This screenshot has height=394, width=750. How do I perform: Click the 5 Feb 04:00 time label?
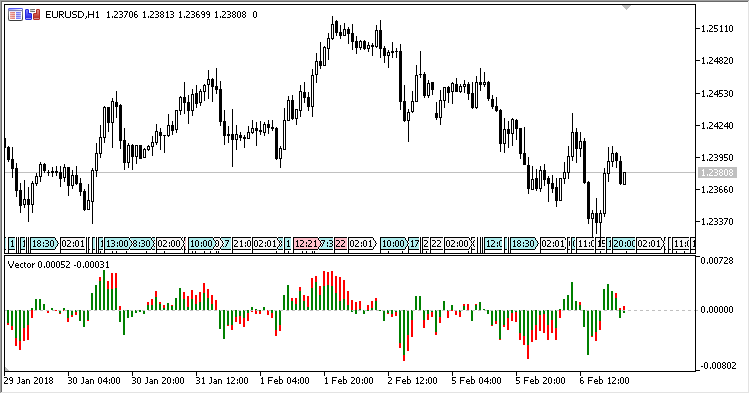coord(477,381)
